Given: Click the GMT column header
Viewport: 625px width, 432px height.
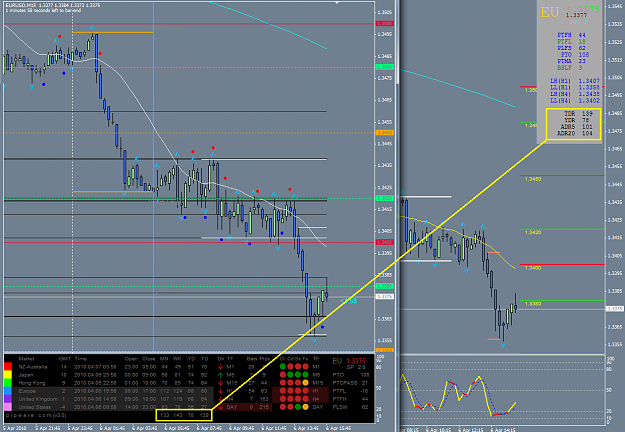Looking at the screenshot, I should (64, 359).
